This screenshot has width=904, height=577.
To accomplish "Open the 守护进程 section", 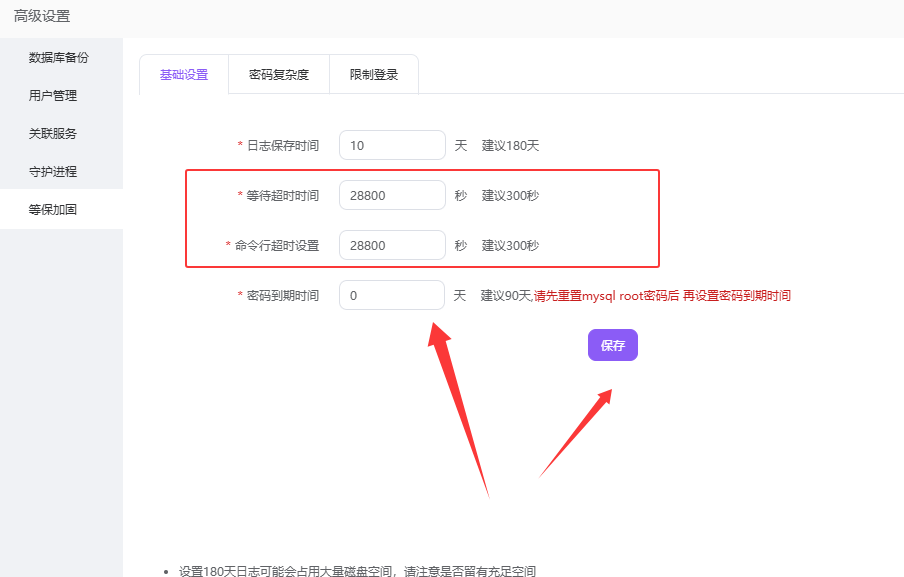I will click(53, 172).
